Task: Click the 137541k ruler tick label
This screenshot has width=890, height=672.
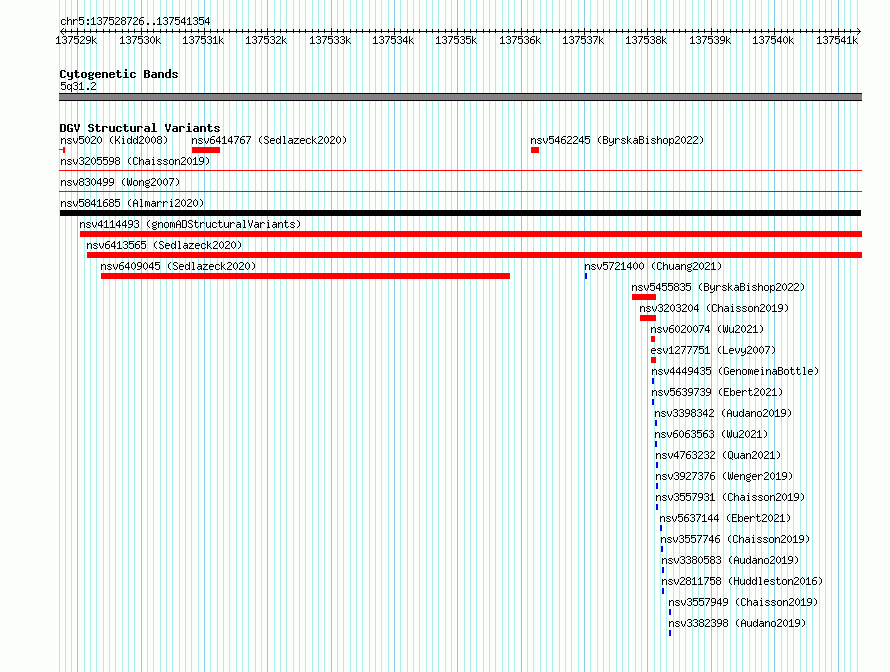Action: (x=837, y=41)
